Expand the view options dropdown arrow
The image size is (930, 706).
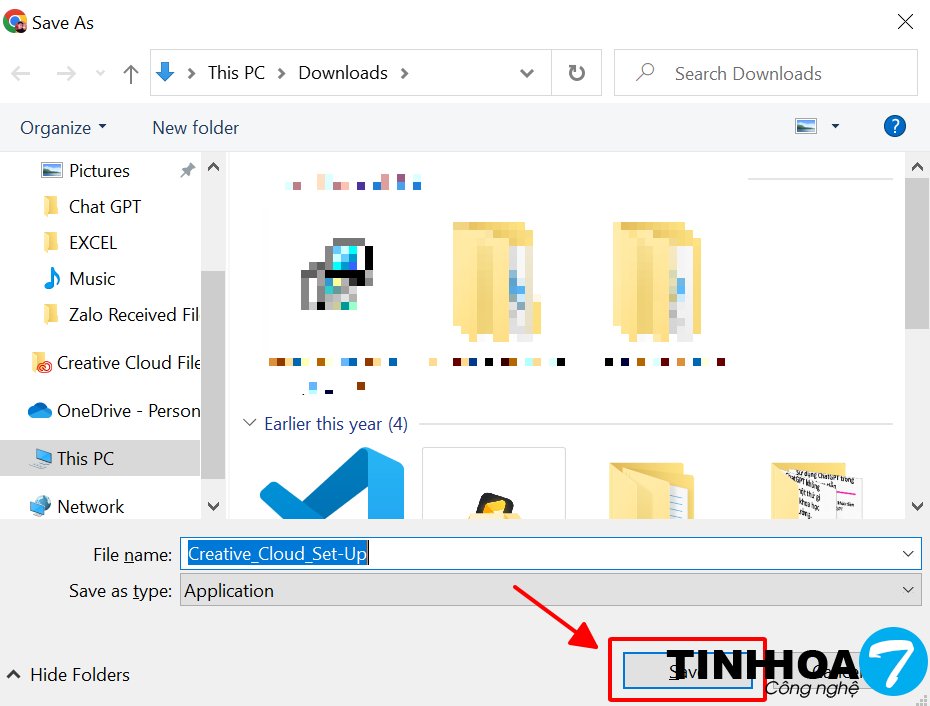(x=835, y=126)
